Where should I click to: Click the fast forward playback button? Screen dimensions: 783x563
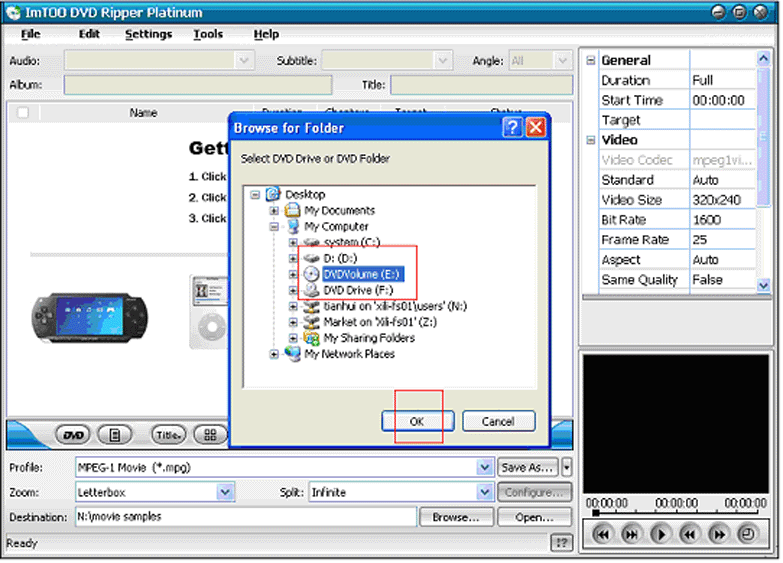pyautogui.click(x=719, y=537)
